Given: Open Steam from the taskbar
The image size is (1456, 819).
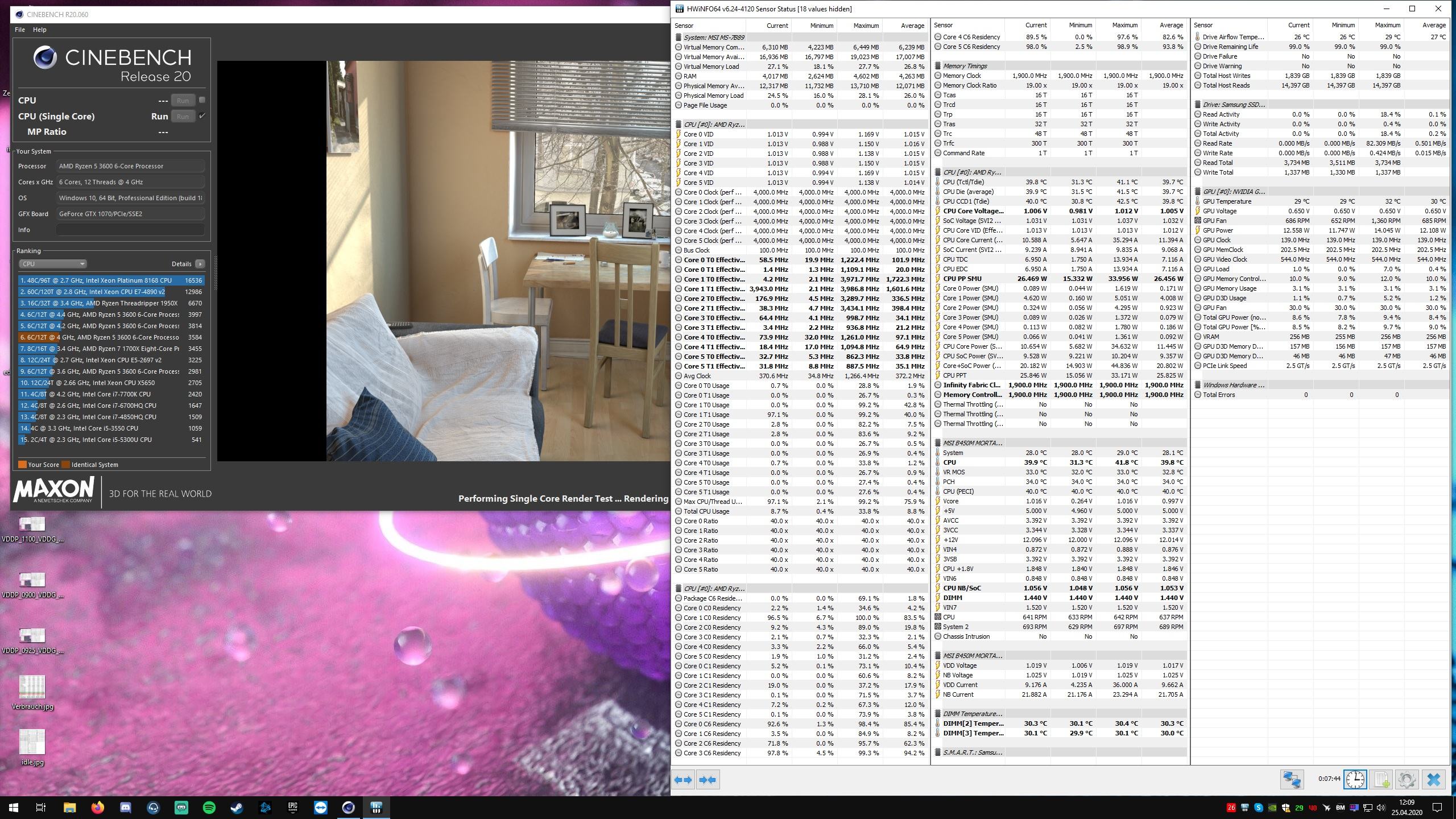Looking at the screenshot, I should (237, 807).
